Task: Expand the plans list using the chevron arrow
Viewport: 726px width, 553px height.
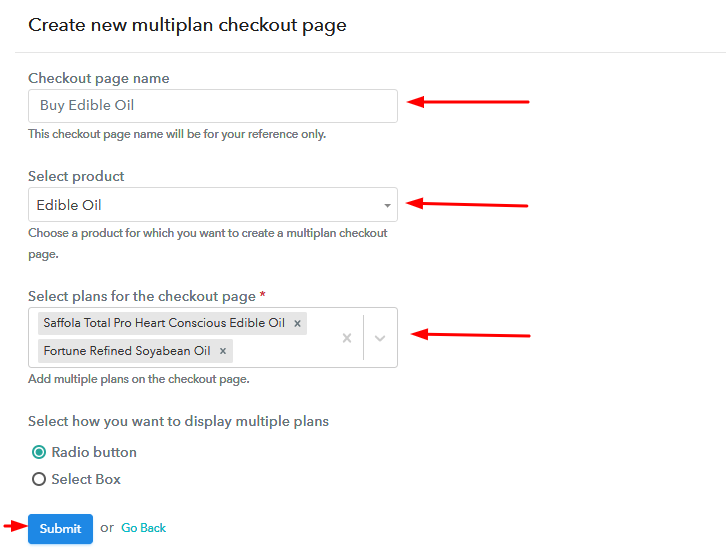Action: (380, 338)
